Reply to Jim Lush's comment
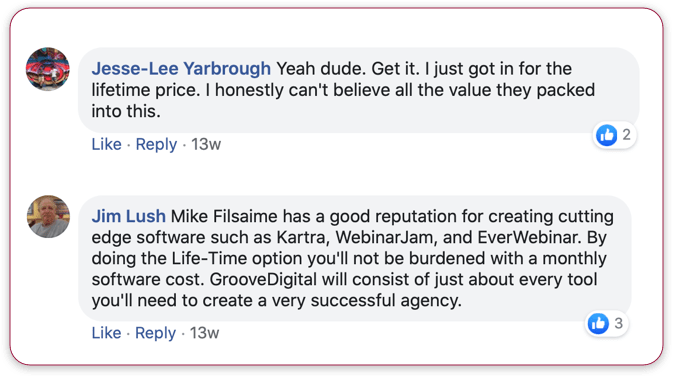This screenshot has height=377, width=673. click(155, 333)
